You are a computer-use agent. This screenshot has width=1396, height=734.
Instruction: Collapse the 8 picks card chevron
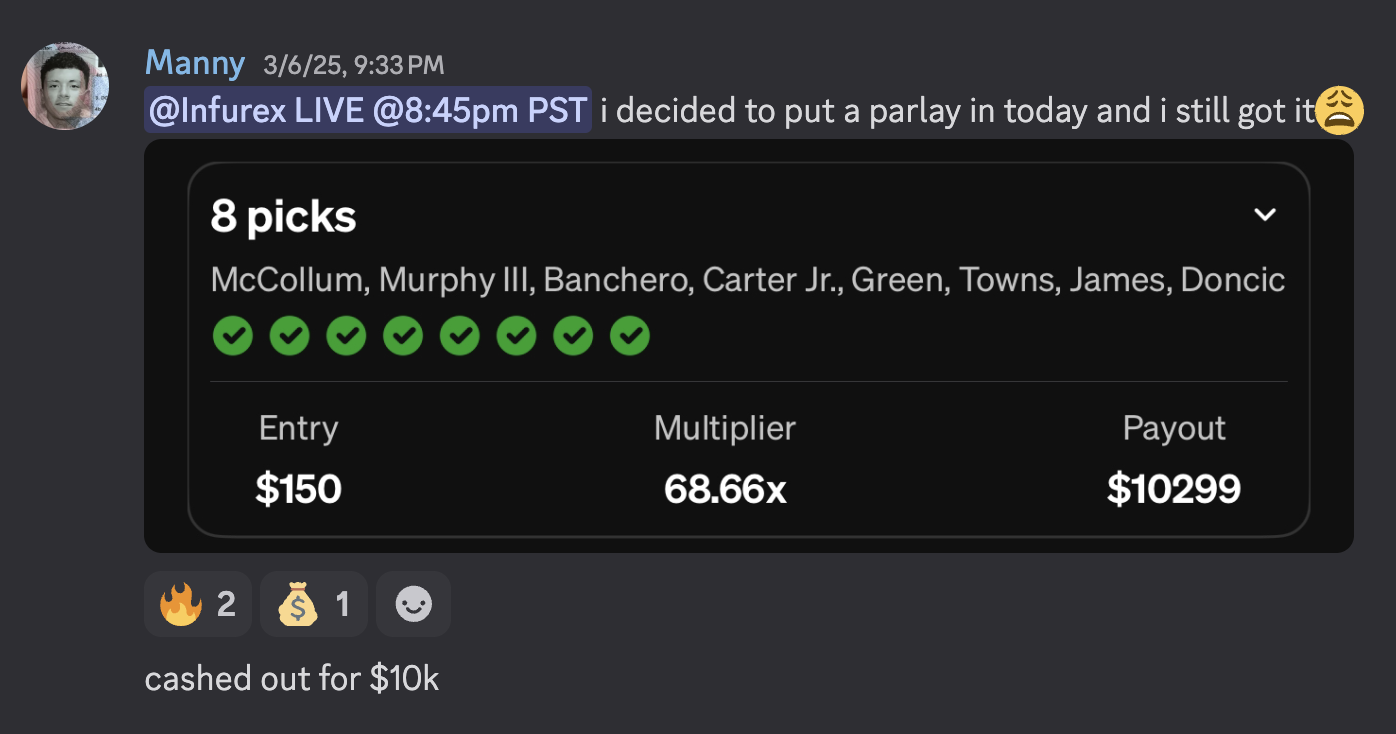(1265, 215)
